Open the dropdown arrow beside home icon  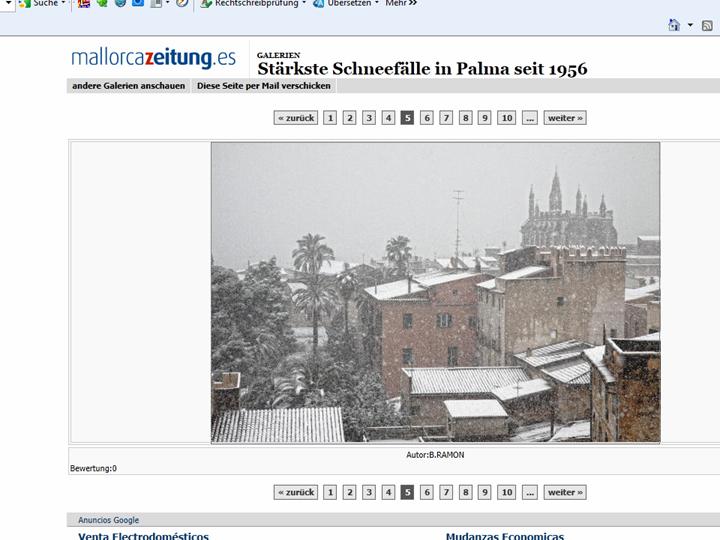coord(690,25)
